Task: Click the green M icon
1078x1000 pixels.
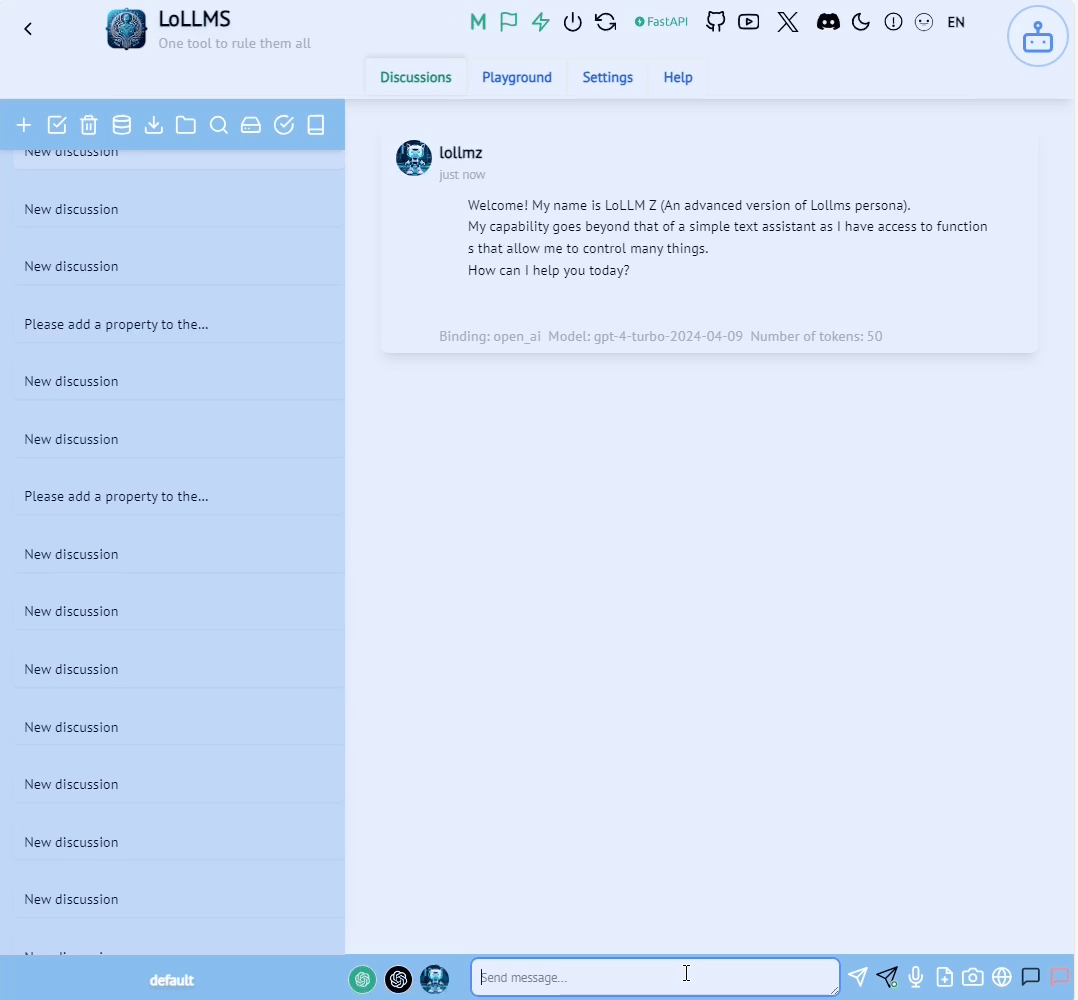Action: (x=478, y=23)
